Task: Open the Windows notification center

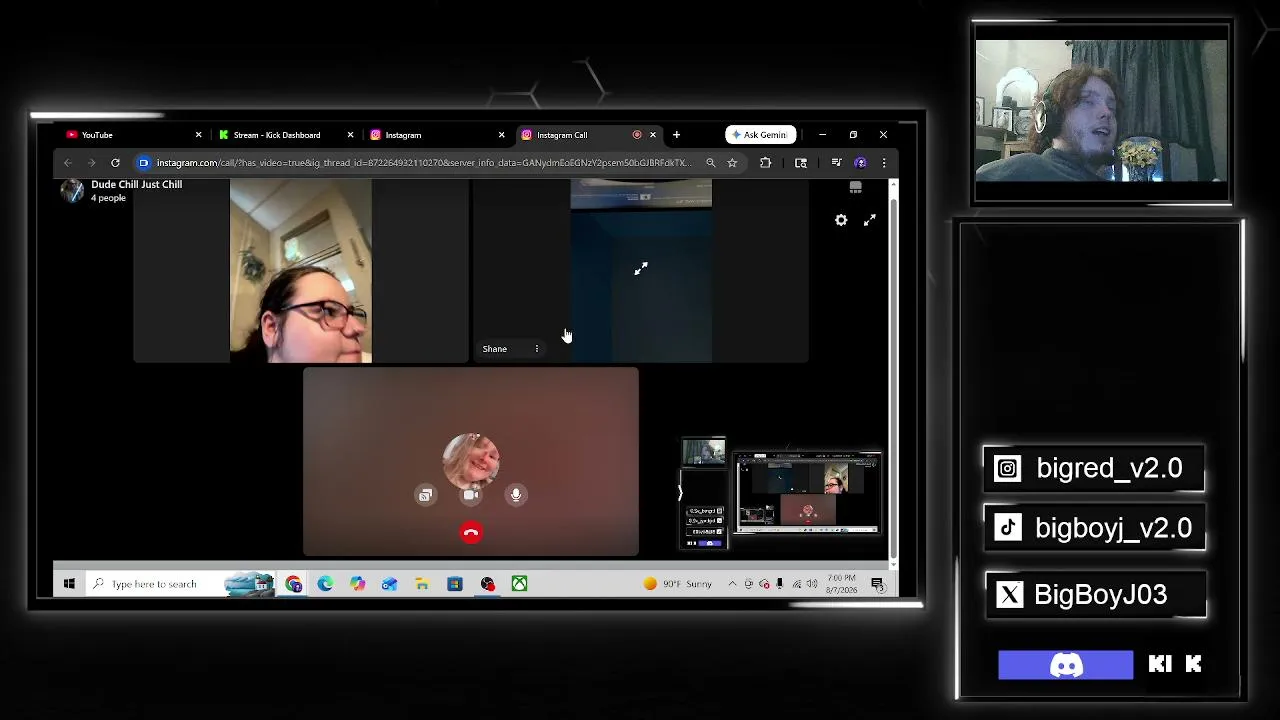Action: (878, 584)
